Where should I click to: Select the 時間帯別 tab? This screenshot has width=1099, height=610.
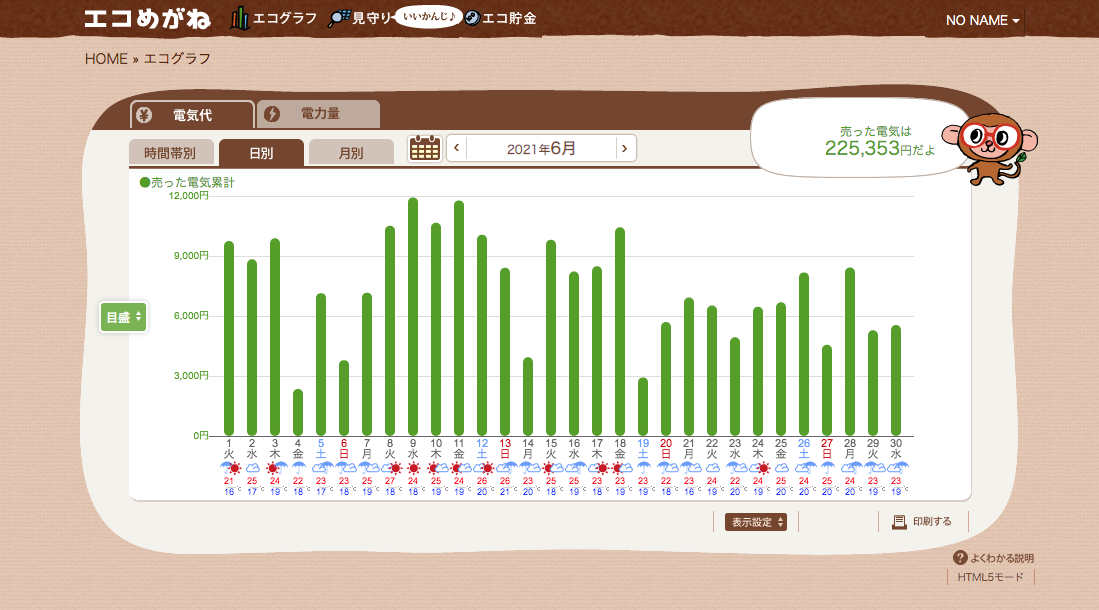click(171, 152)
